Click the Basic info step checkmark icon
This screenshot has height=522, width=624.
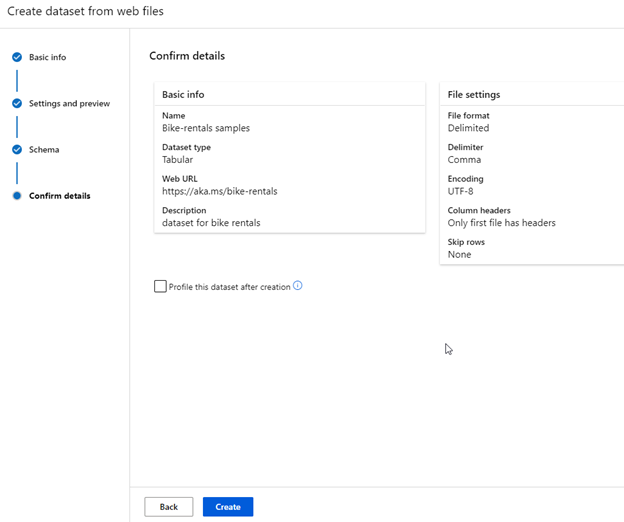point(17,58)
